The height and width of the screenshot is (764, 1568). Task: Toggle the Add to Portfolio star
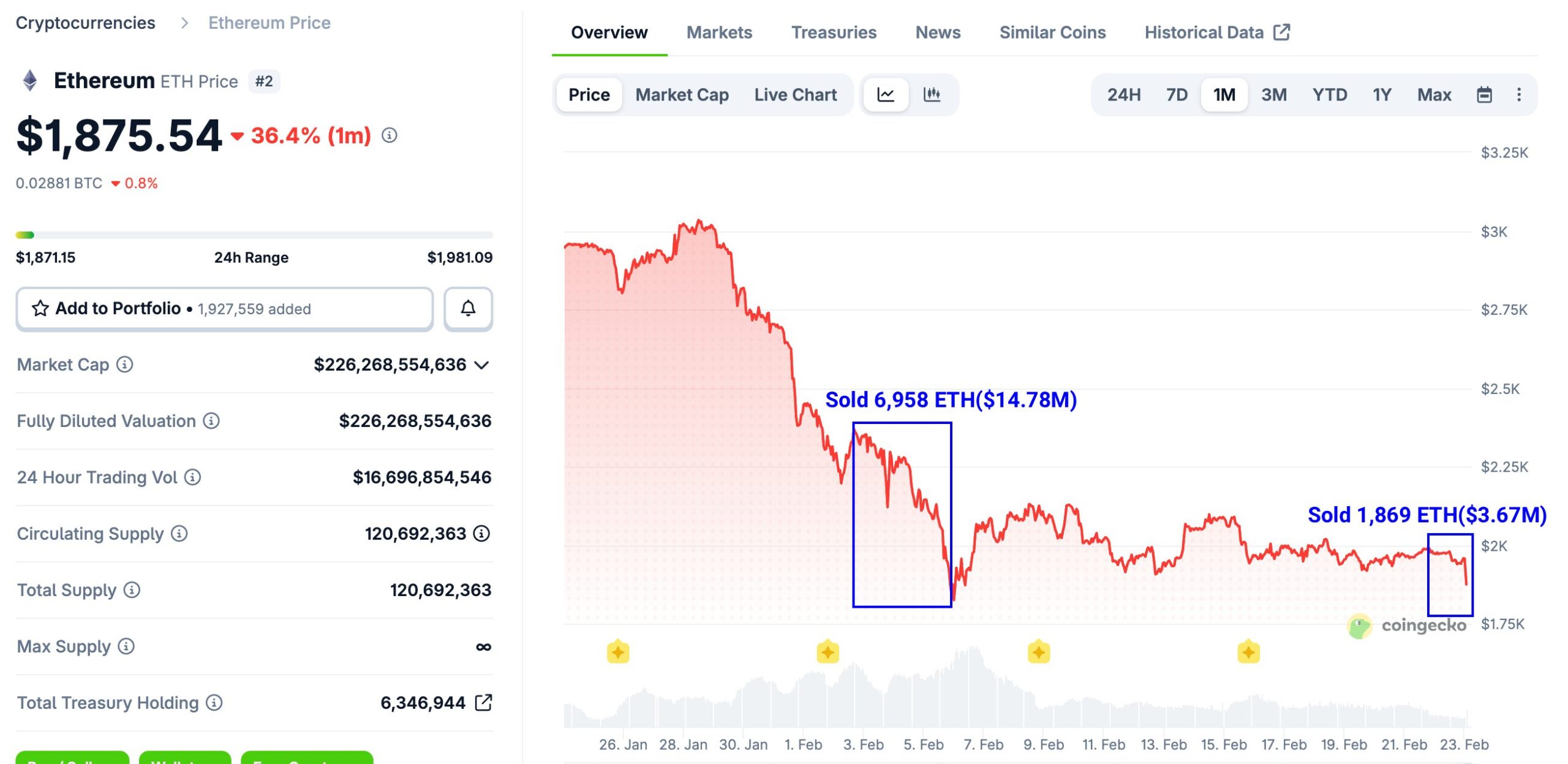pyautogui.click(x=40, y=309)
